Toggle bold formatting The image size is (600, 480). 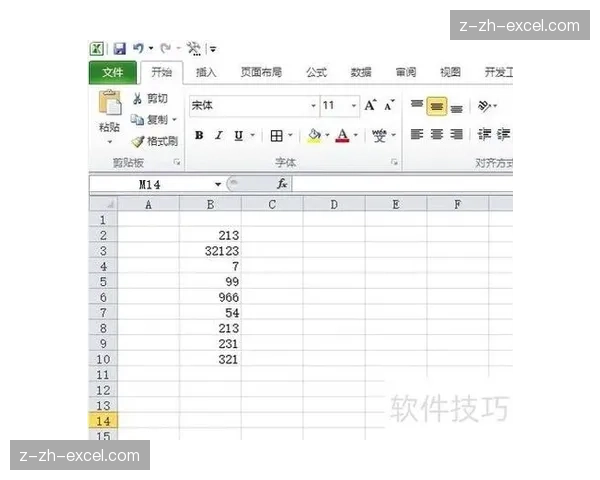point(199,135)
